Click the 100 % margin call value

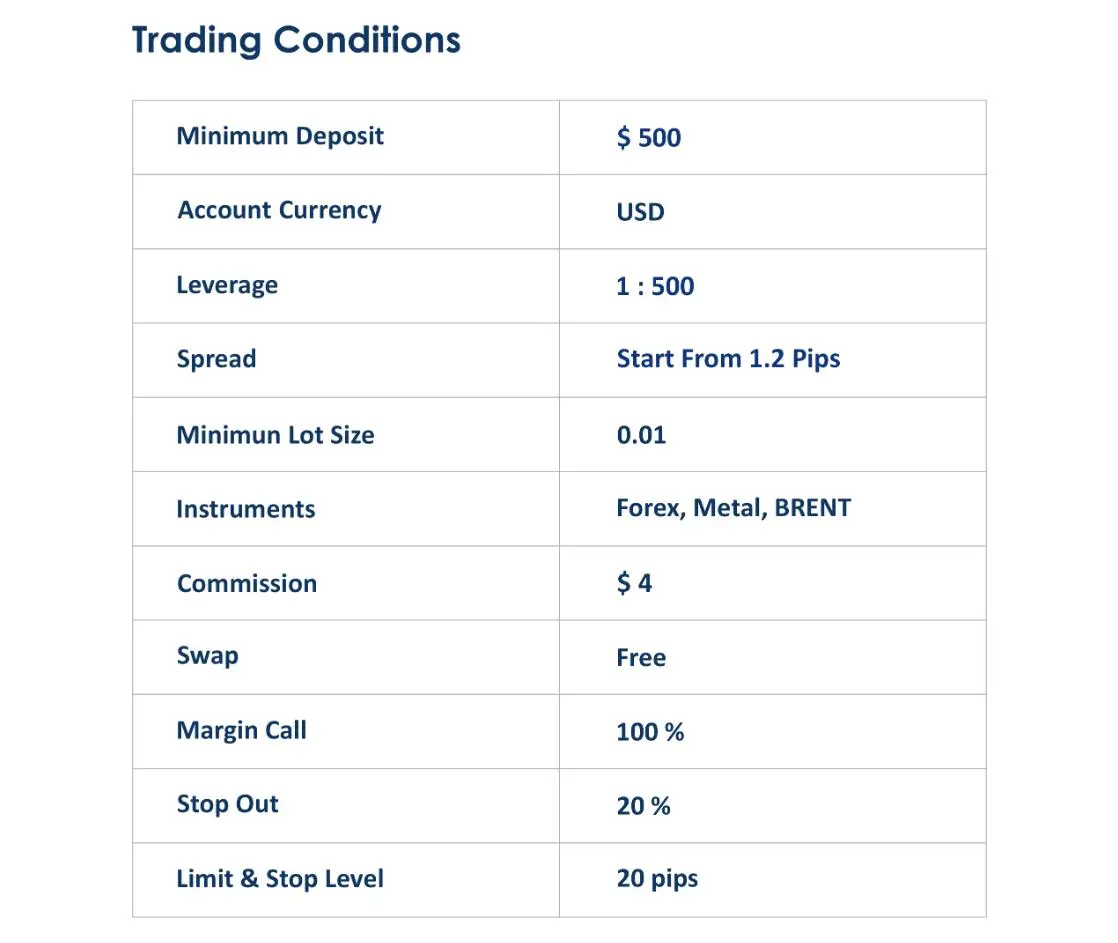click(x=650, y=732)
